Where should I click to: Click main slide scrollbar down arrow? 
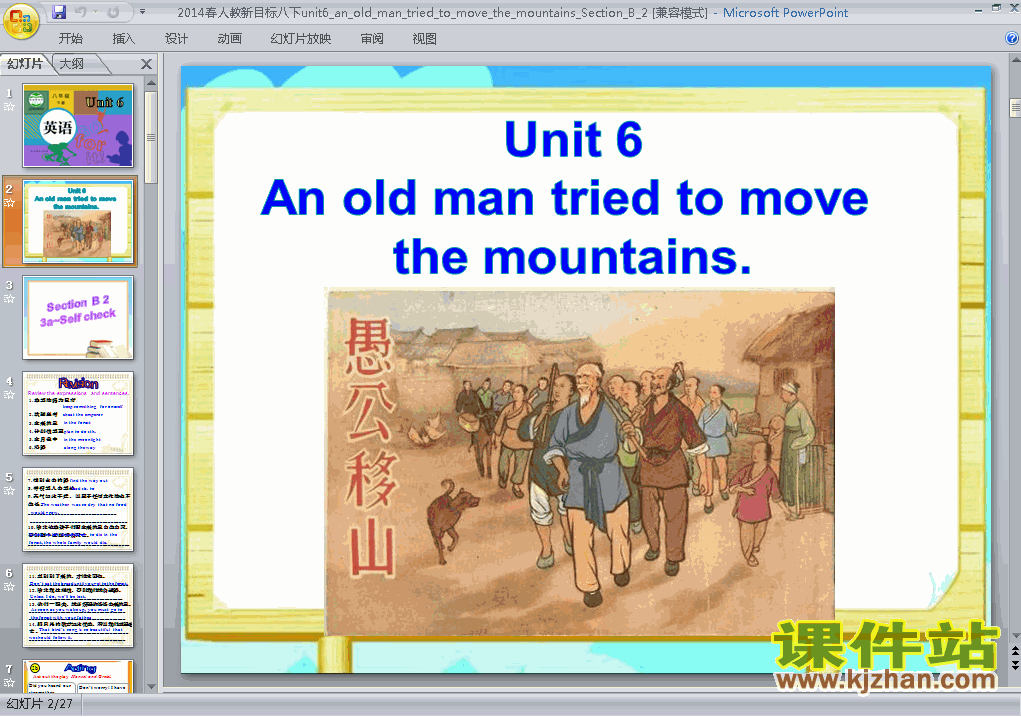pyautogui.click(x=1015, y=636)
